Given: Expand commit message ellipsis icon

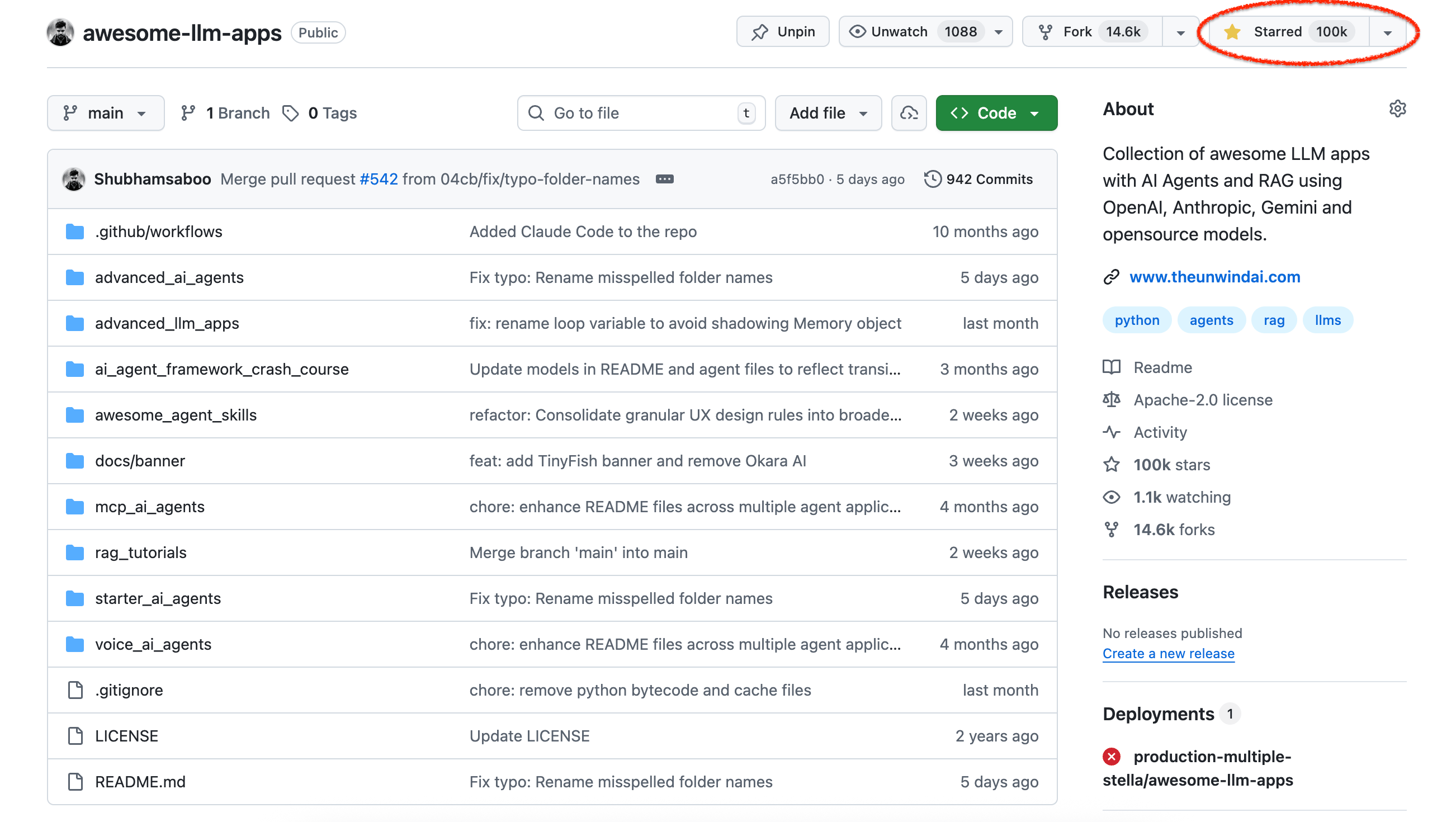Looking at the screenshot, I should point(664,179).
